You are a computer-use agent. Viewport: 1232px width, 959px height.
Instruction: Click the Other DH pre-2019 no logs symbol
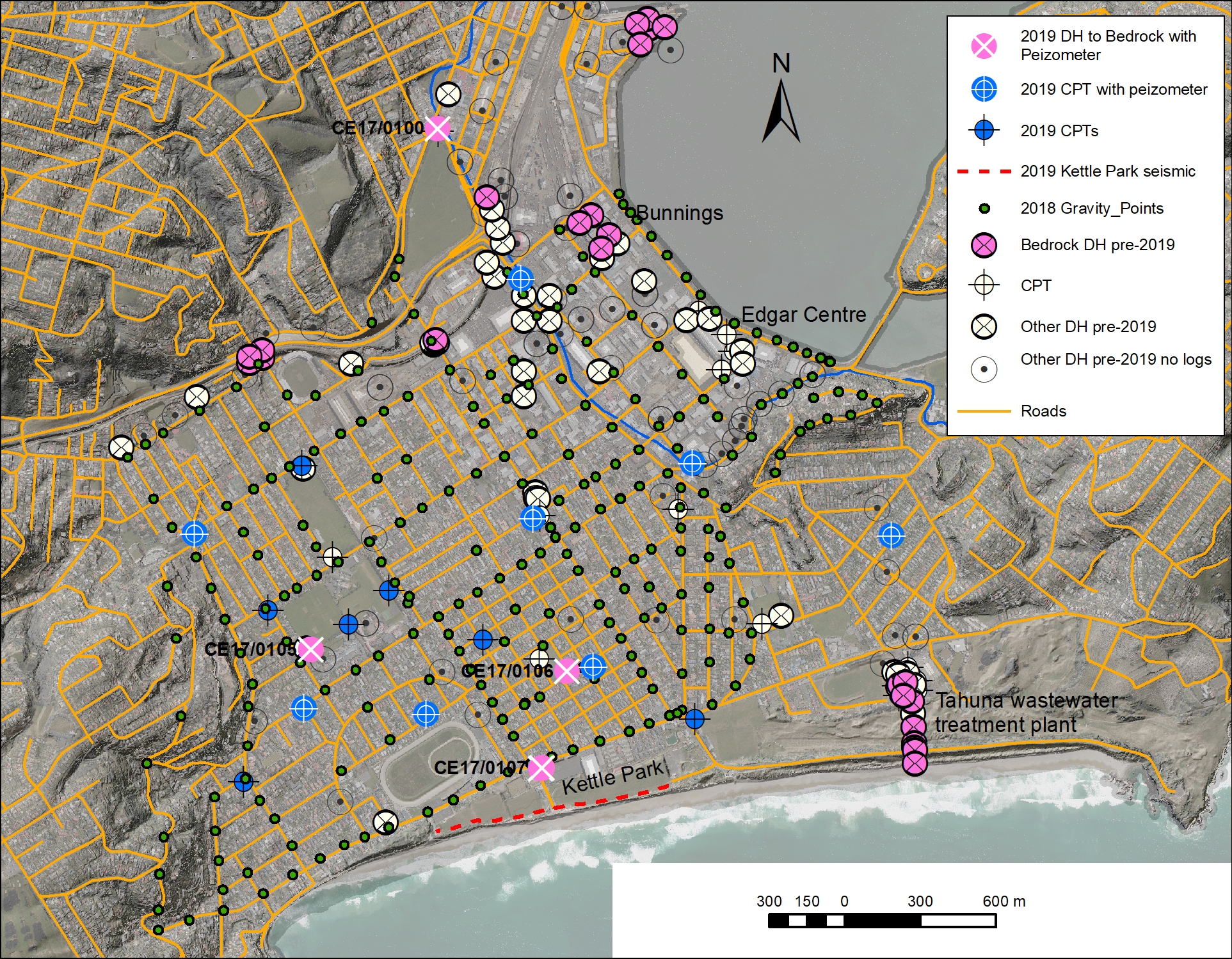click(x=984, y=369)
